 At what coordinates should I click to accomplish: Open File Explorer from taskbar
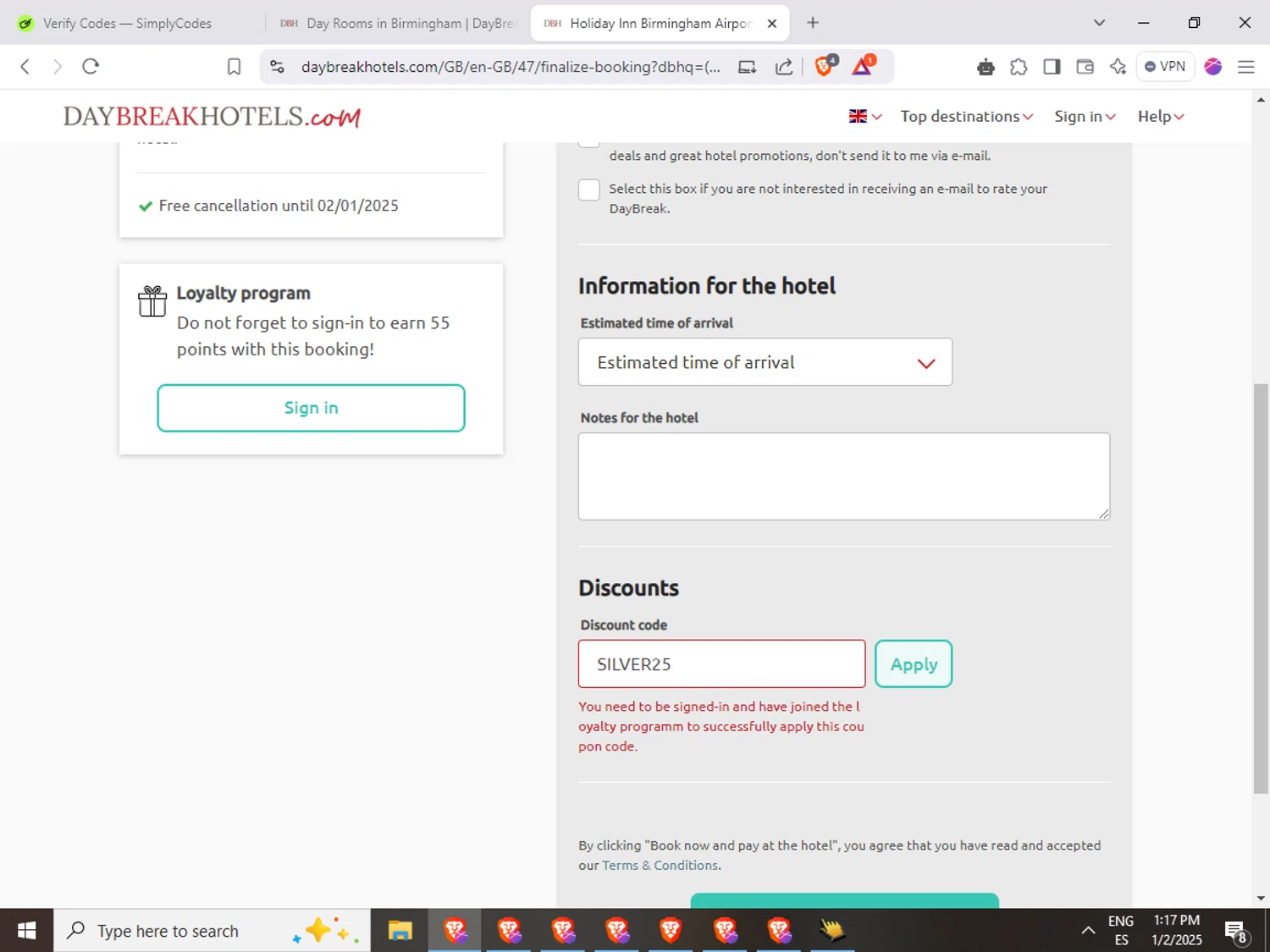(400, 931)
